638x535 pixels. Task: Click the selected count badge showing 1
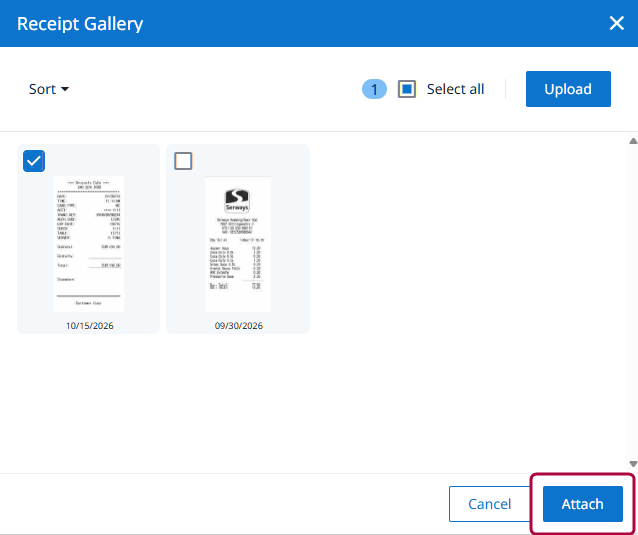pos(374,89)
